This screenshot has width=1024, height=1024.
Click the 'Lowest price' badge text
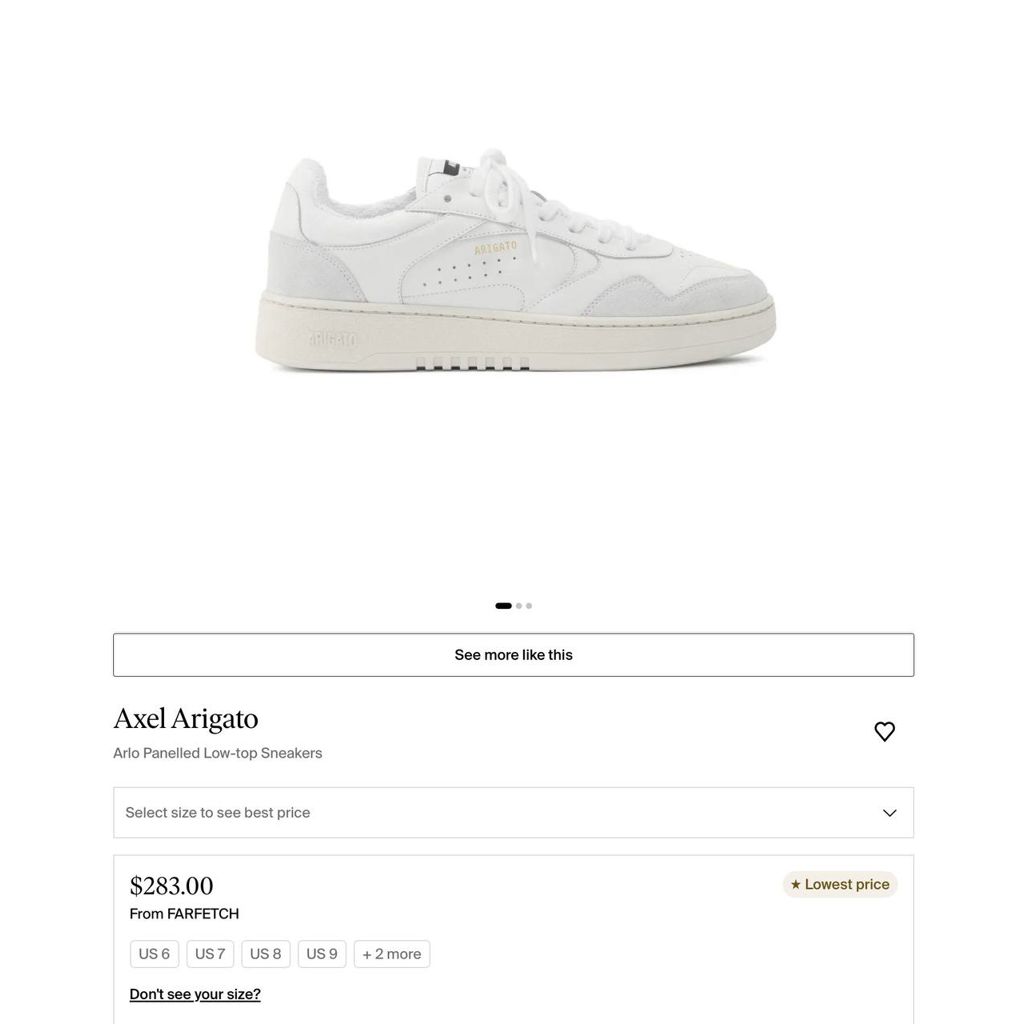click(x=847, y=884)
